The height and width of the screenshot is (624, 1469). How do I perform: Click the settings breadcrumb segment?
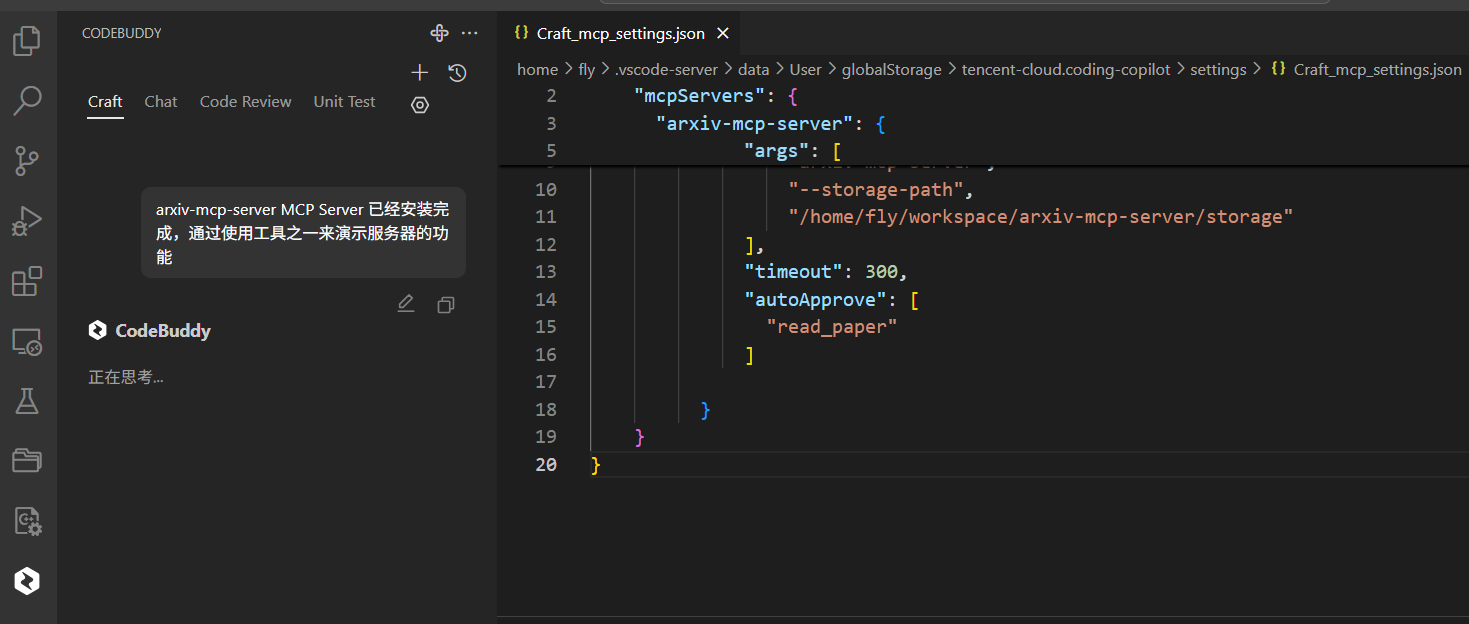pos(1218,69)
